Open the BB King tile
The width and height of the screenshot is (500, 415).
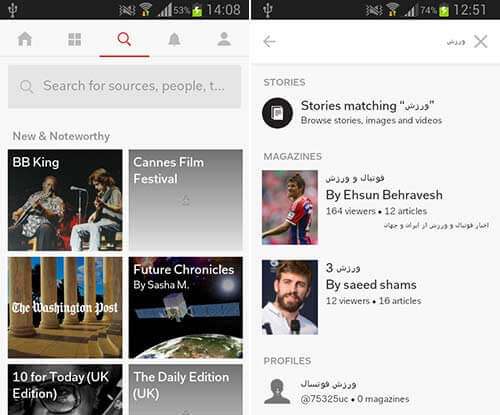(x=65, y=200)
